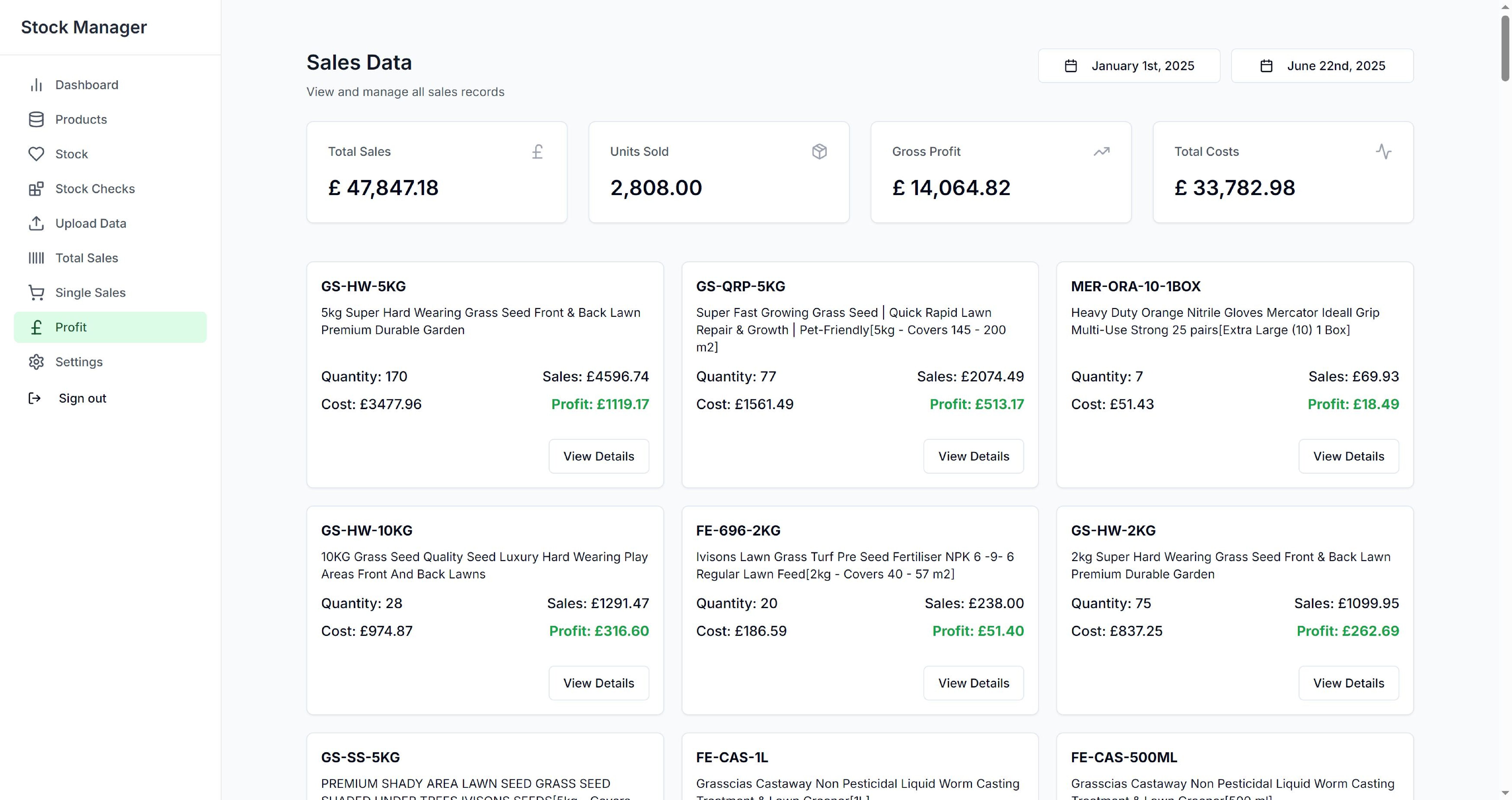Image resolution: width=1512 pixels, height=800 pixels.
Task: Click Quantity: 7 text
Action: (x=1107, y=376)
